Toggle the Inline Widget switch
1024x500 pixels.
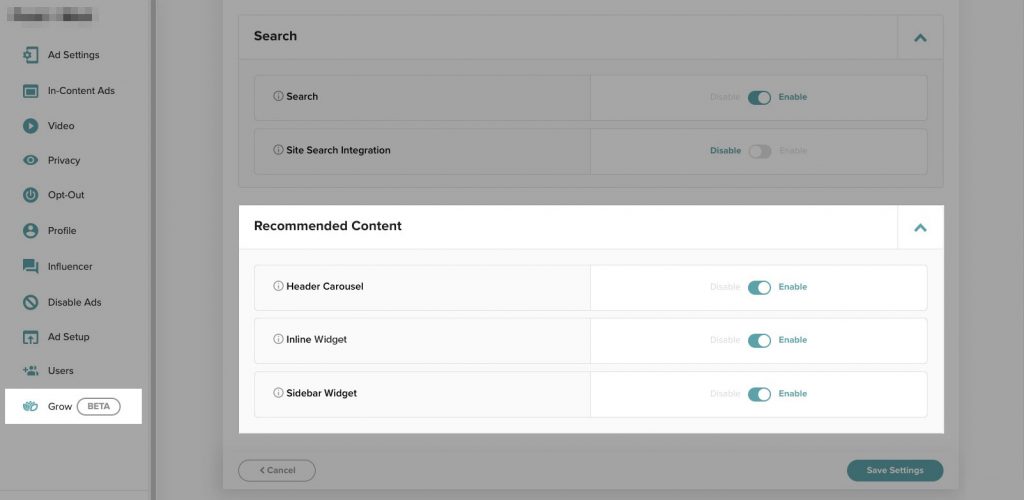(759, 340)
